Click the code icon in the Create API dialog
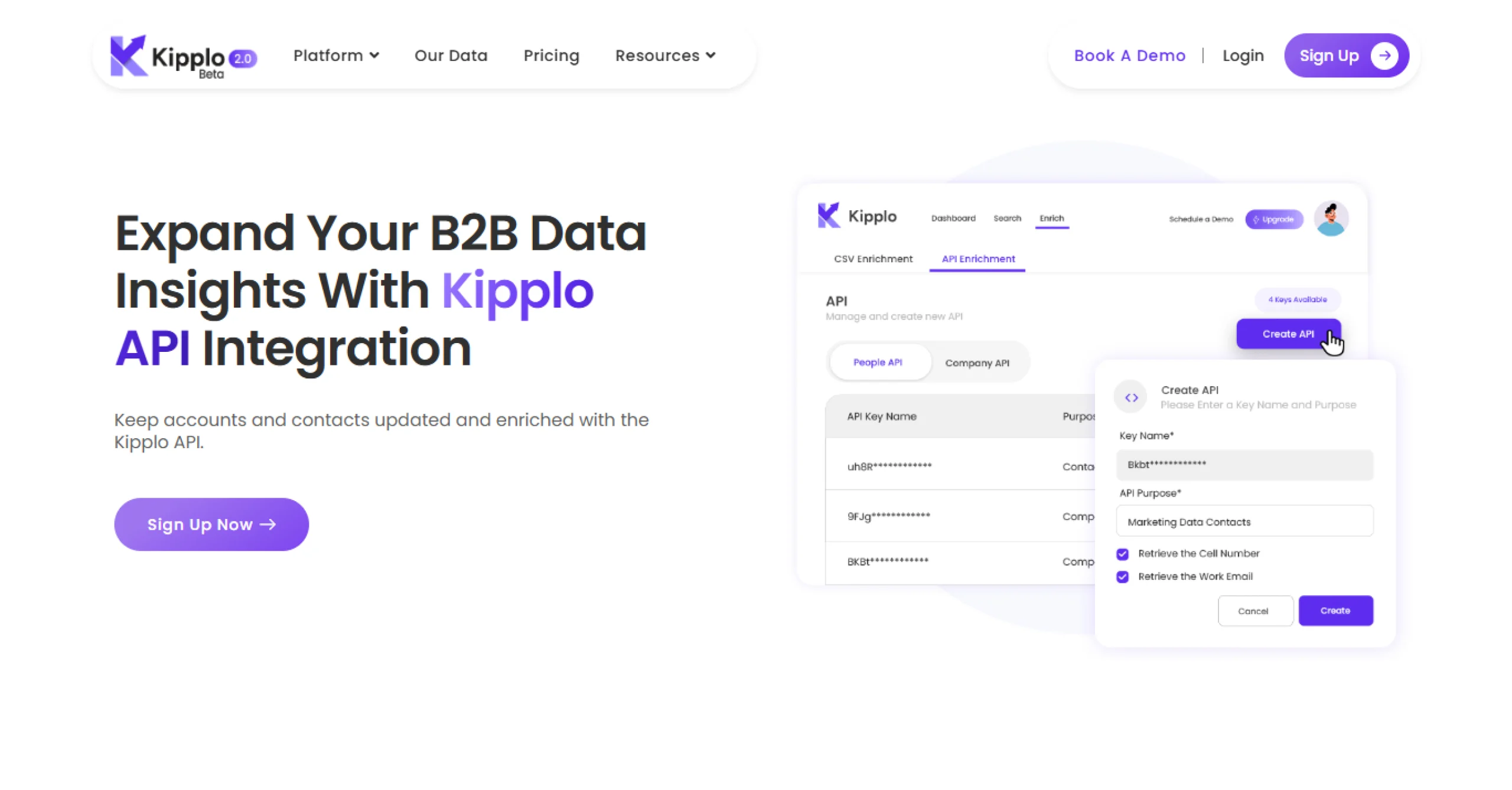This screenshot has width=1512, height=790. point(1130,397)
